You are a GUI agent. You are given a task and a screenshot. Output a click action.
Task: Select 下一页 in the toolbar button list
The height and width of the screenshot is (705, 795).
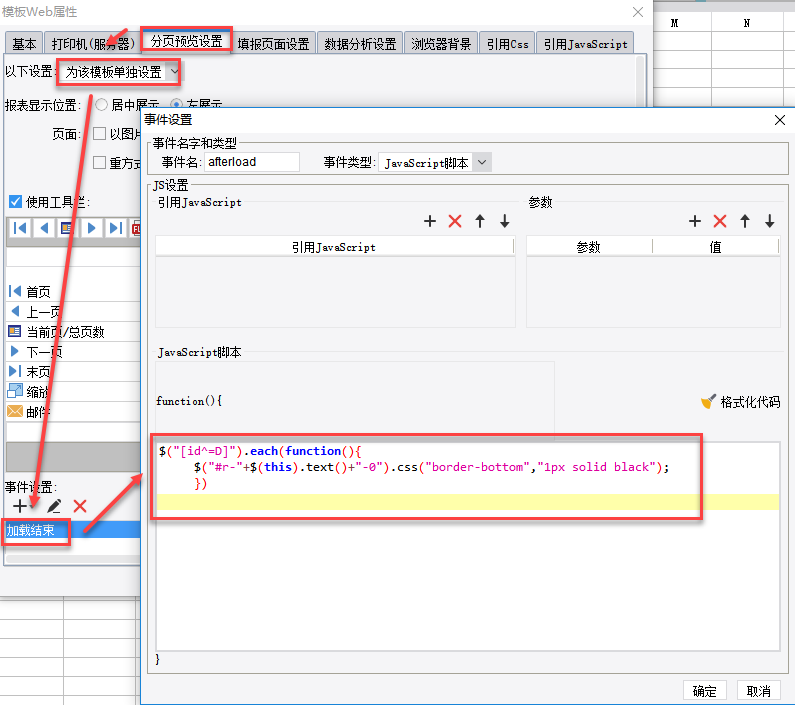(x=74, y=351)
